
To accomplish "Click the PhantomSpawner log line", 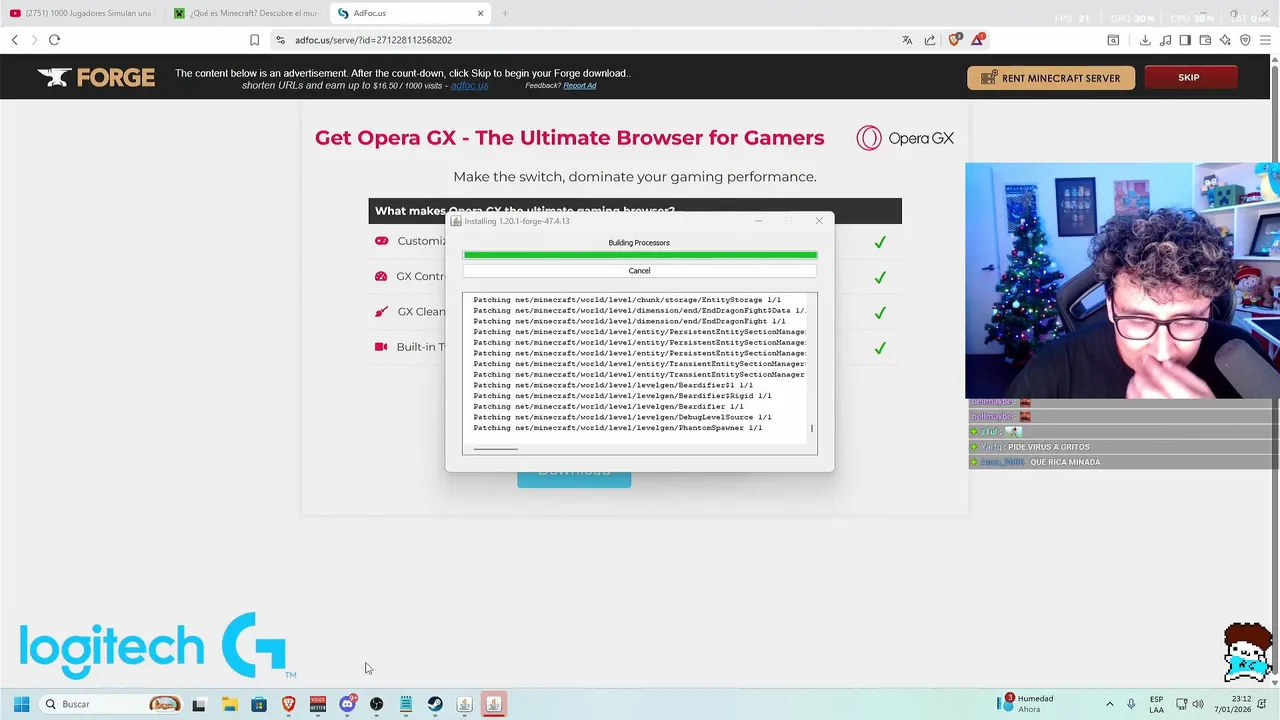I will click(618, 428).
